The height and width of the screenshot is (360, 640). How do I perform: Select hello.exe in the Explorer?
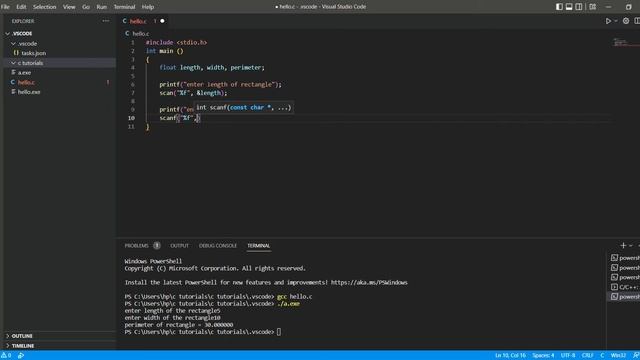point(29,92)
